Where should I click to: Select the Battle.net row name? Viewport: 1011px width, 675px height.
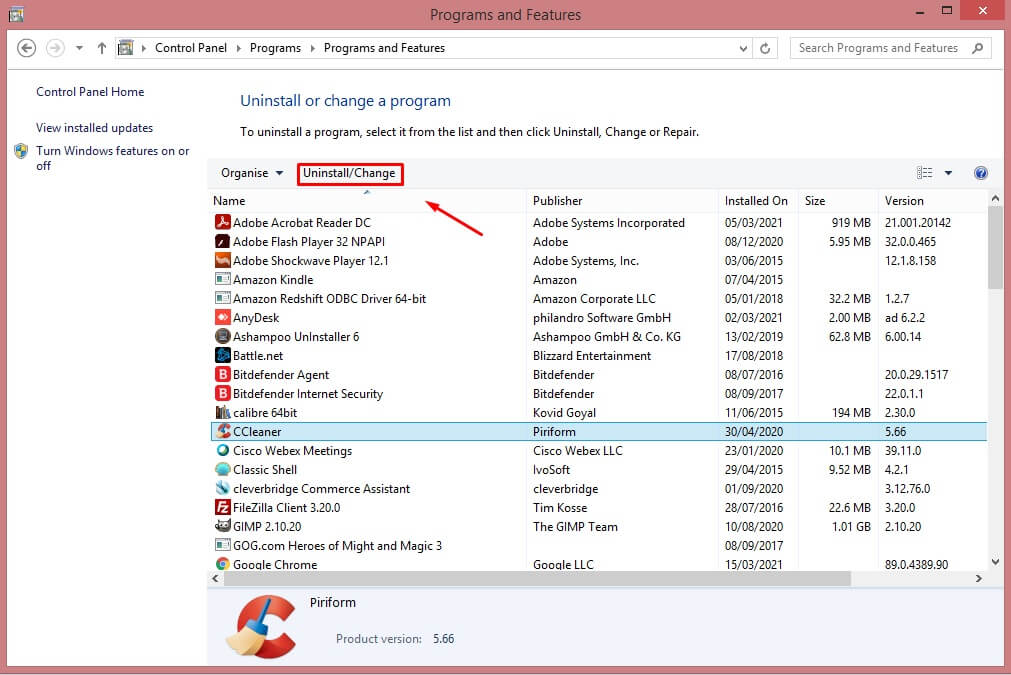point(258,356)
